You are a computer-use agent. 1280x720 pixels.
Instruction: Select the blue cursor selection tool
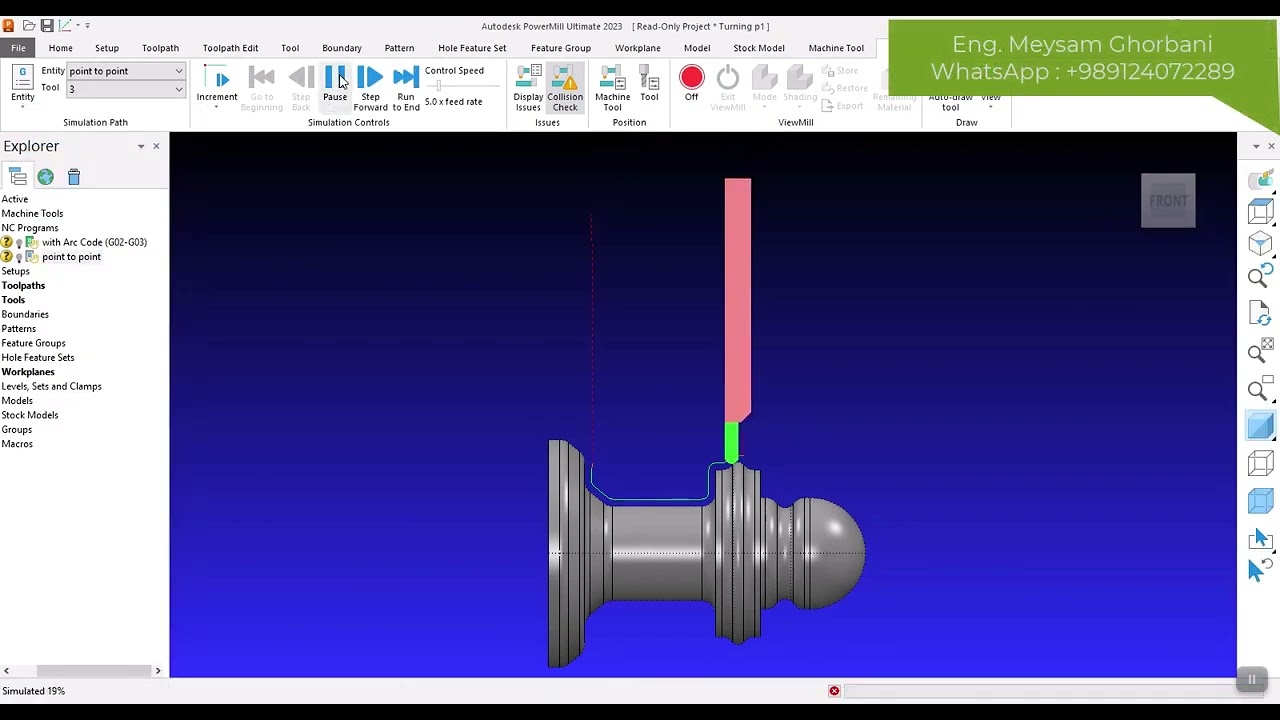pos(1260,538)
